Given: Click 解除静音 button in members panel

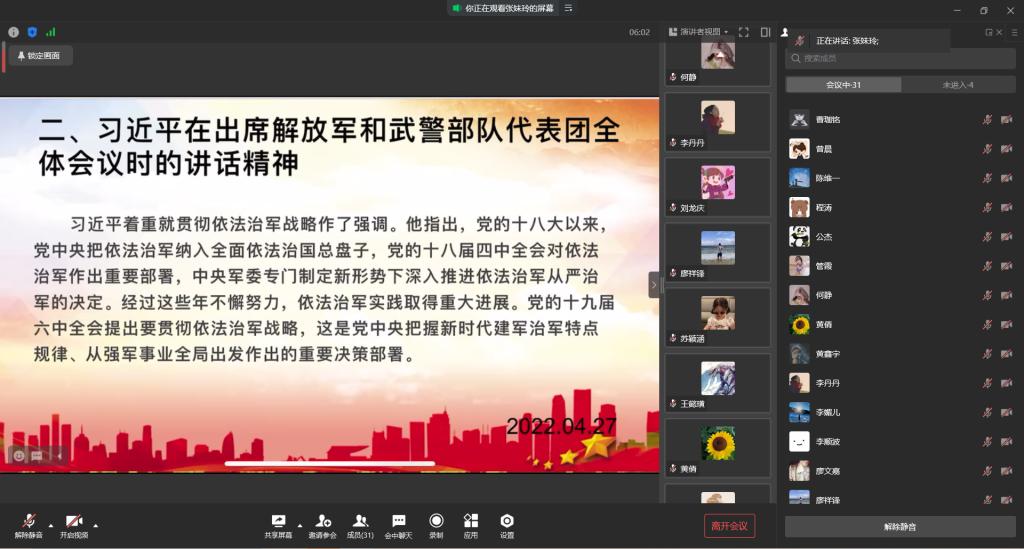Looking at the screenshot, I should coord(899,526).
